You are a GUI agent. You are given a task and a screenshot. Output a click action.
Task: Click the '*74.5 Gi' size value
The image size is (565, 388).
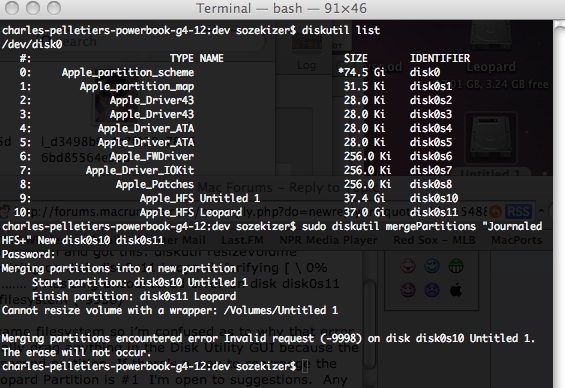click(362, 72)
